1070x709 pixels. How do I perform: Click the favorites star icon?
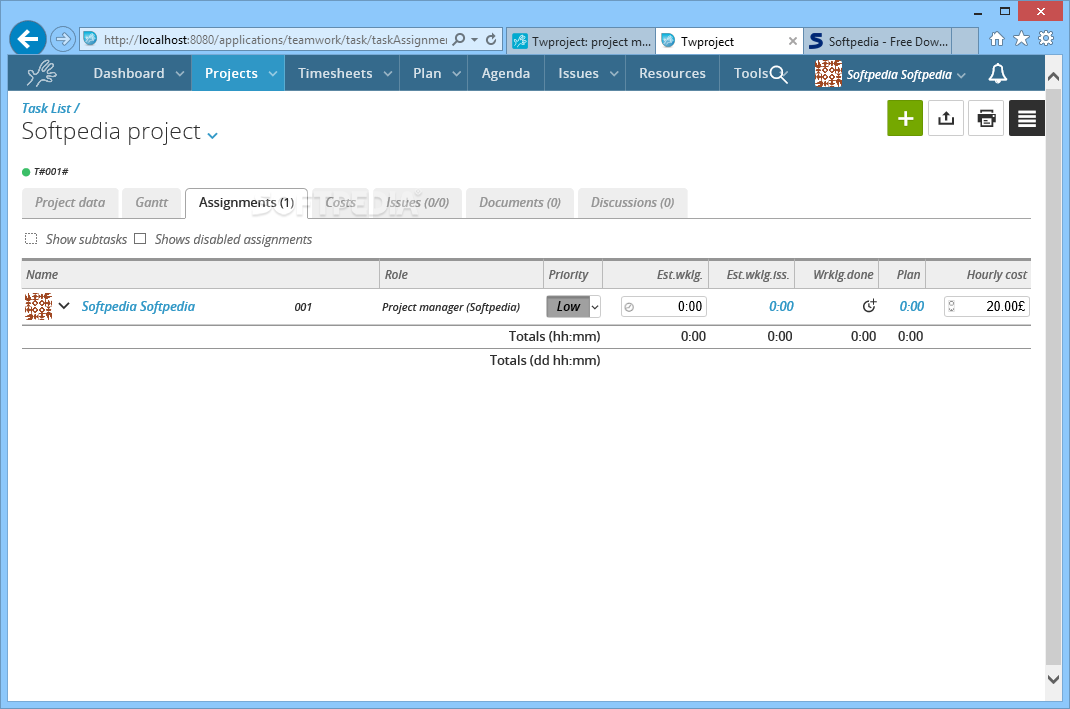pyautogui.click(x=1022, y=39)
